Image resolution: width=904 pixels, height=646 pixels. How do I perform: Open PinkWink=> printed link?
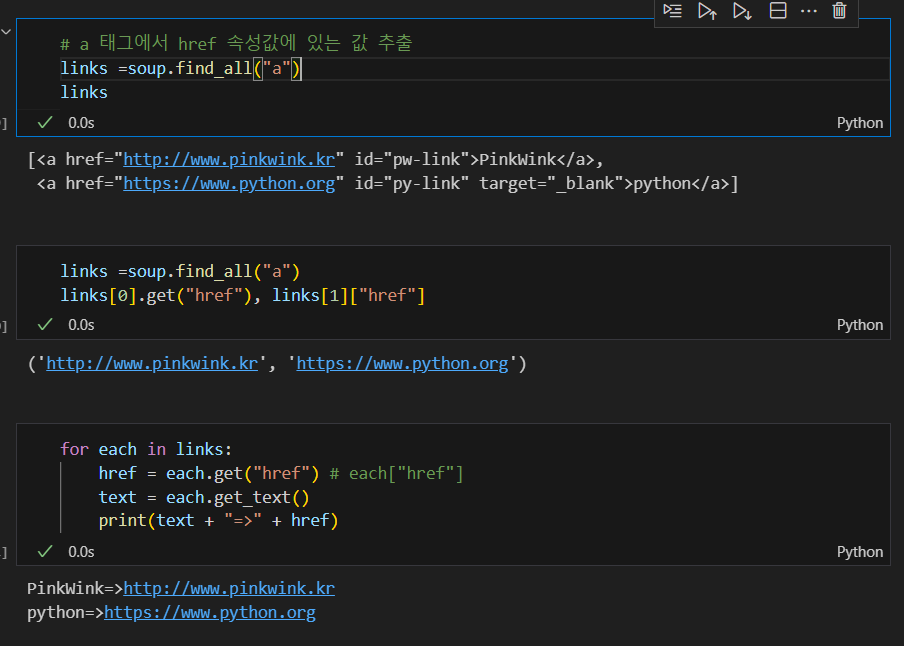229,588
